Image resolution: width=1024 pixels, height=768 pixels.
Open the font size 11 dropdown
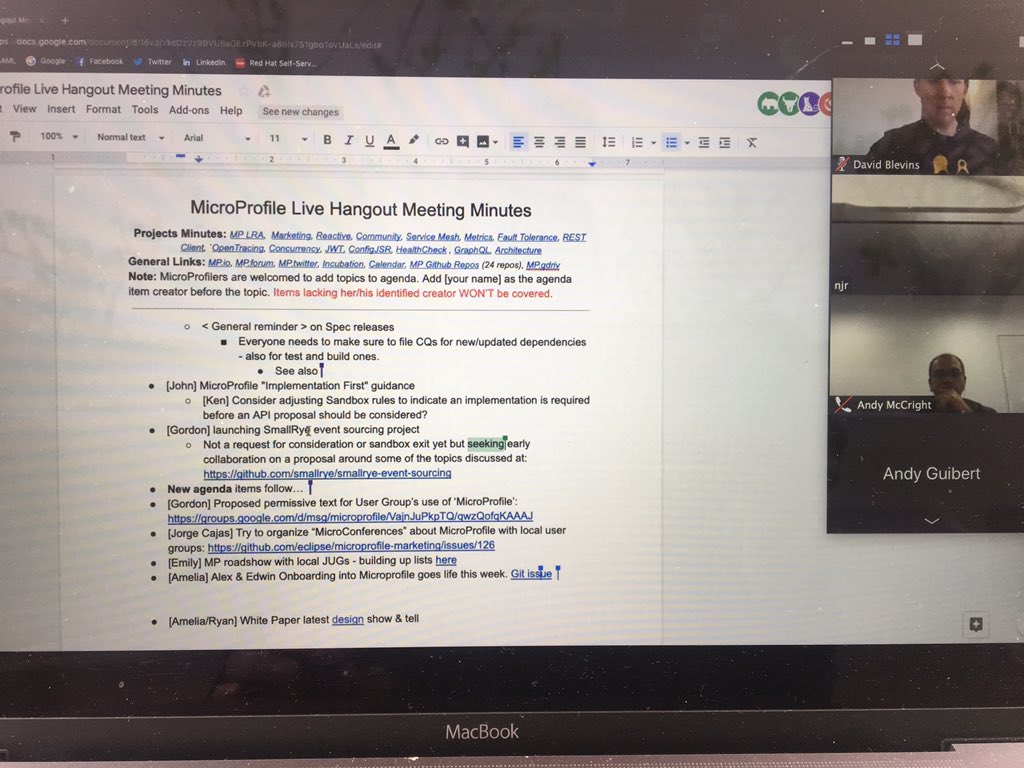pos(288,138)
